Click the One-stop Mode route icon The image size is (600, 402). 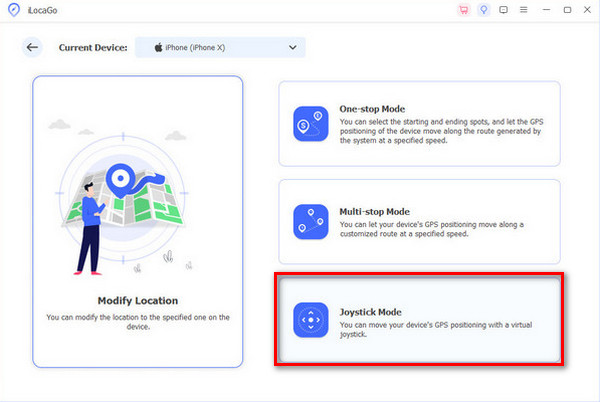pos(309,123)
